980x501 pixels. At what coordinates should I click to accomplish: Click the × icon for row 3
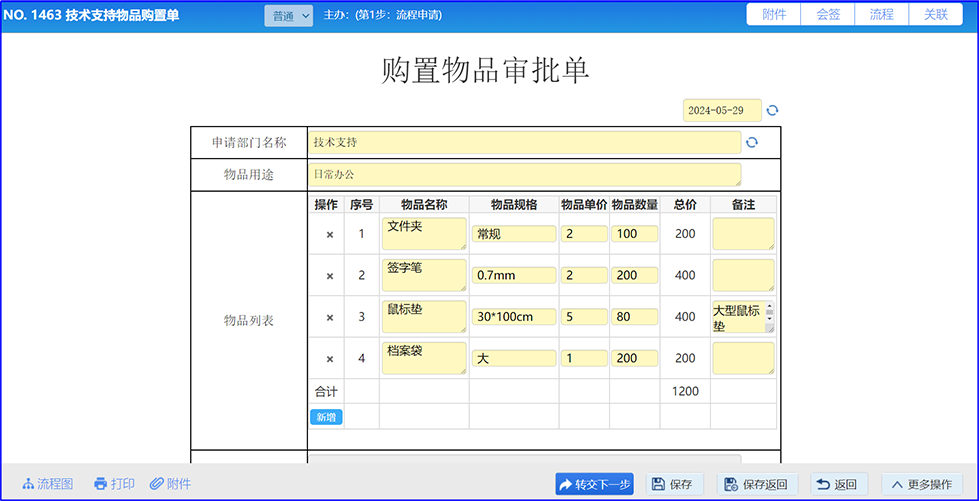(x=330, y=317)
